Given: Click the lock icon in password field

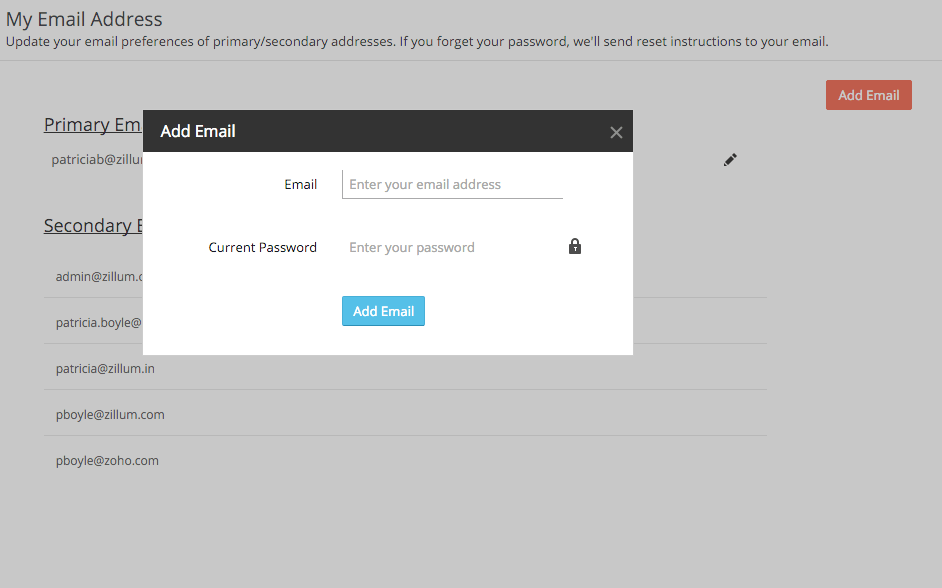Looking at the screenshot, I should (575, 246).
